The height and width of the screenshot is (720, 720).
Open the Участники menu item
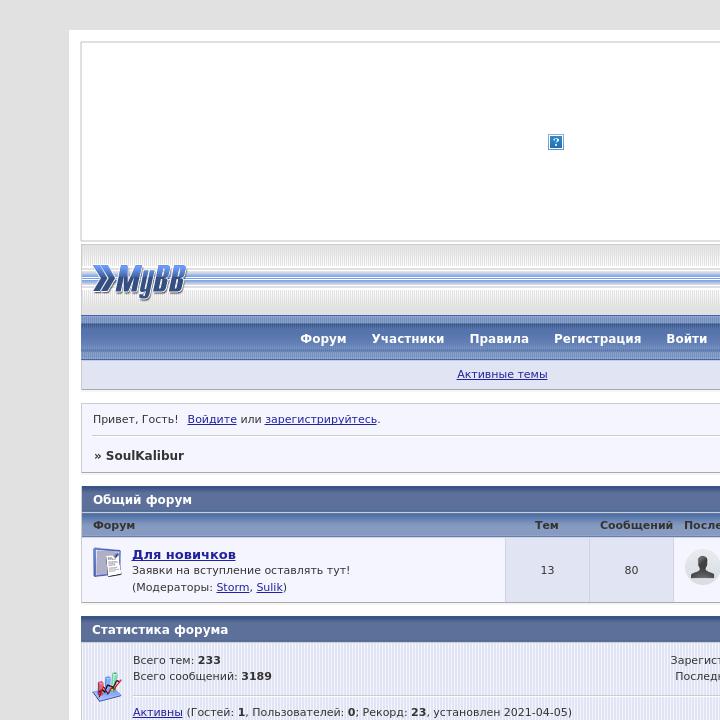408,339
